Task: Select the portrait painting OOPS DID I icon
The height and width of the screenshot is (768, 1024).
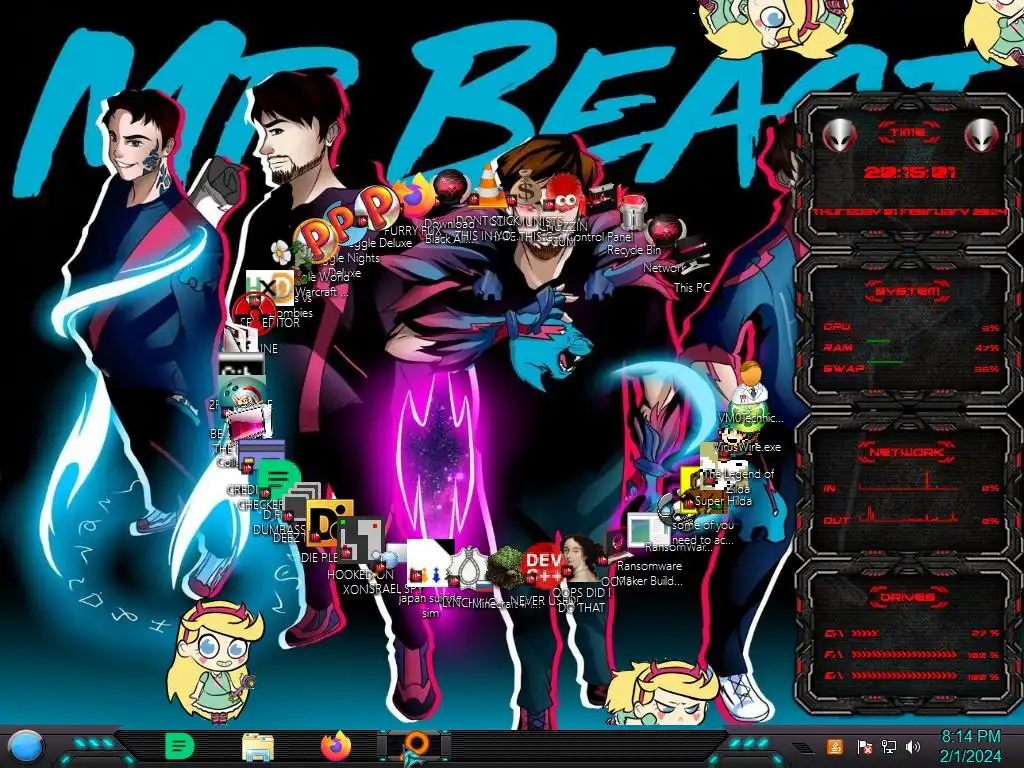Action: pyautogui.click(x=579, y=557)
